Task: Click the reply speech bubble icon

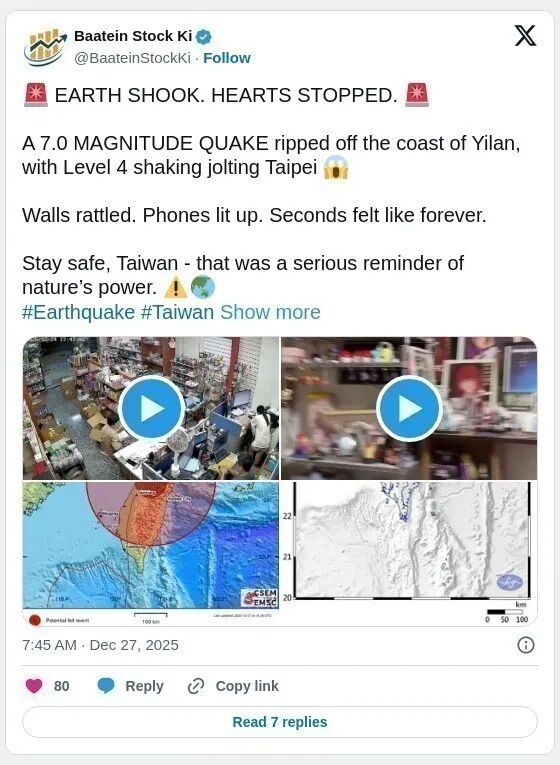Action: (x=106, y=686)
